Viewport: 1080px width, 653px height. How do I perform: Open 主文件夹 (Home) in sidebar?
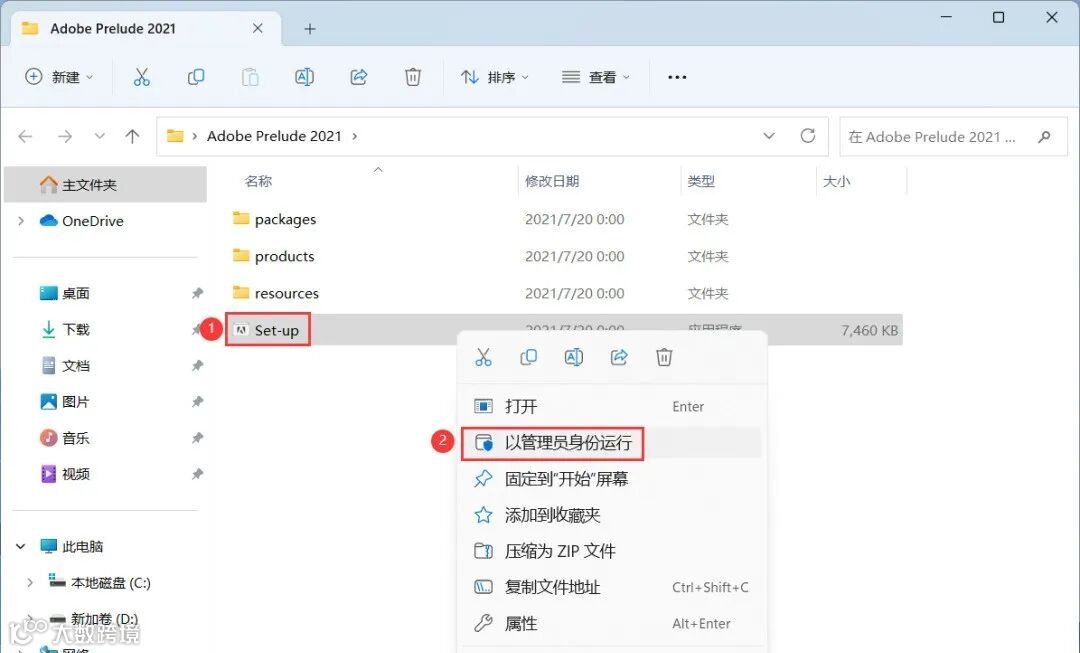click(105, 185)
